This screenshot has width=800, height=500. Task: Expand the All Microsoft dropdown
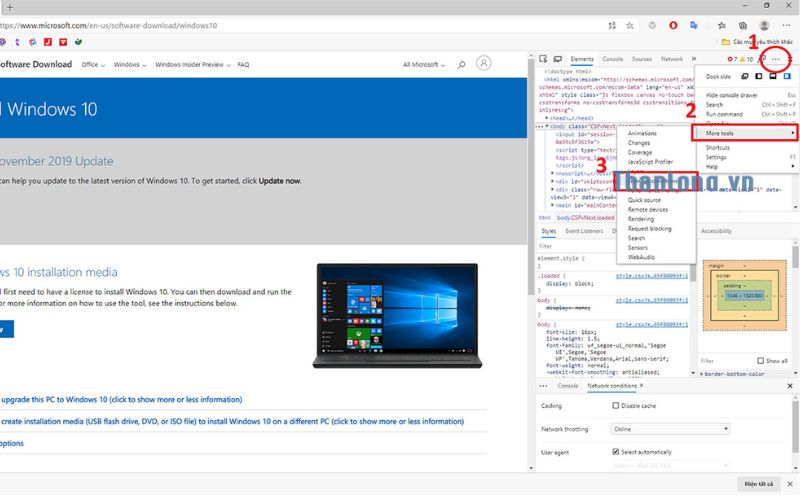coord(420,64)
